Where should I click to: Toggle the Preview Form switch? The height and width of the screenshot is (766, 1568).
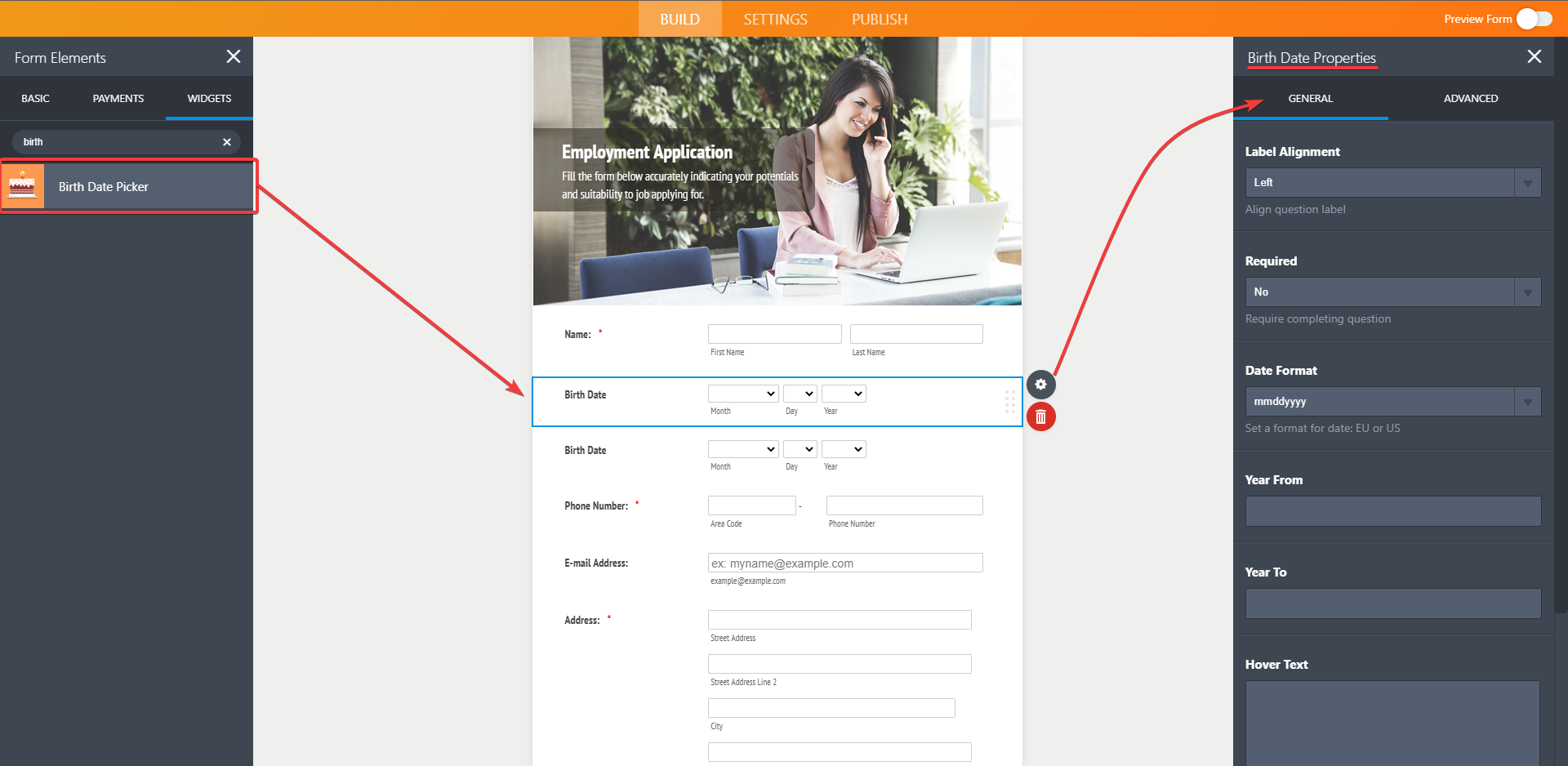1534,19
